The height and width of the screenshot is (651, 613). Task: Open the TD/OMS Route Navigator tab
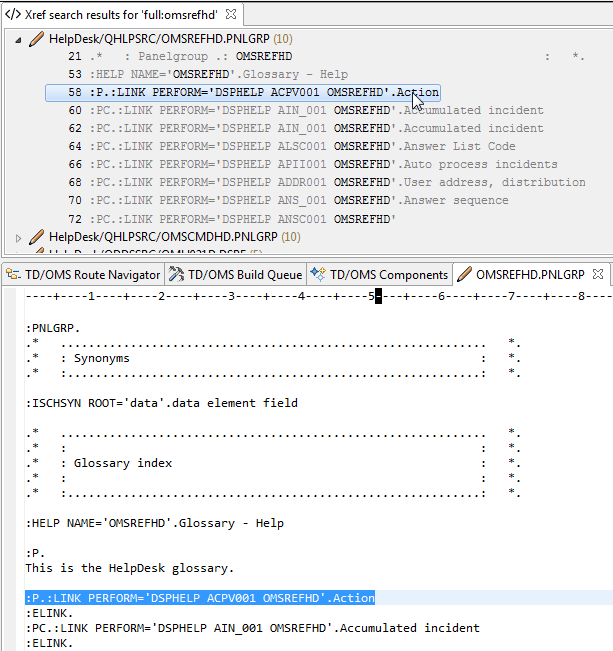pyautogui.click(x=92, y=274)
